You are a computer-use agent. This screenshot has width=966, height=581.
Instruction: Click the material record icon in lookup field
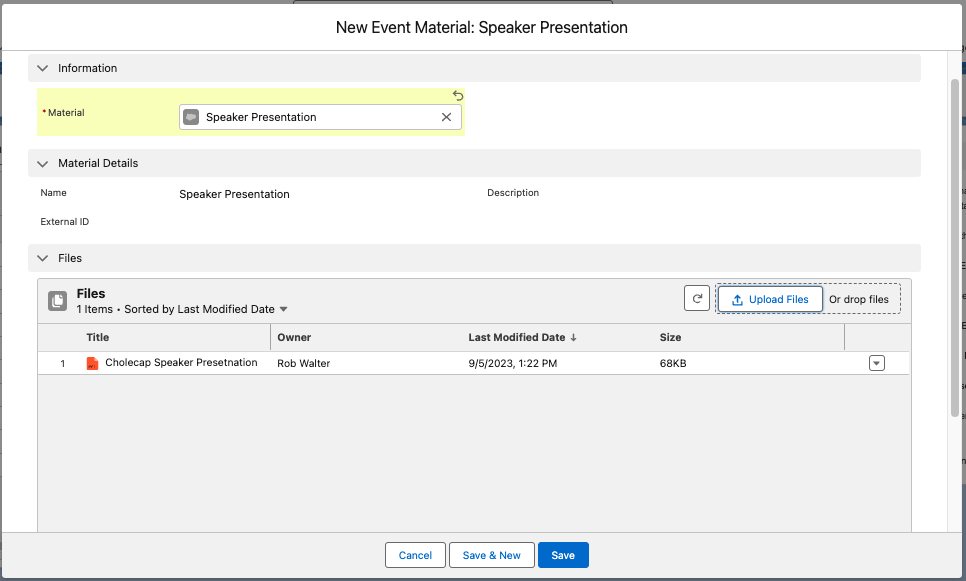[x=191, y=117]
